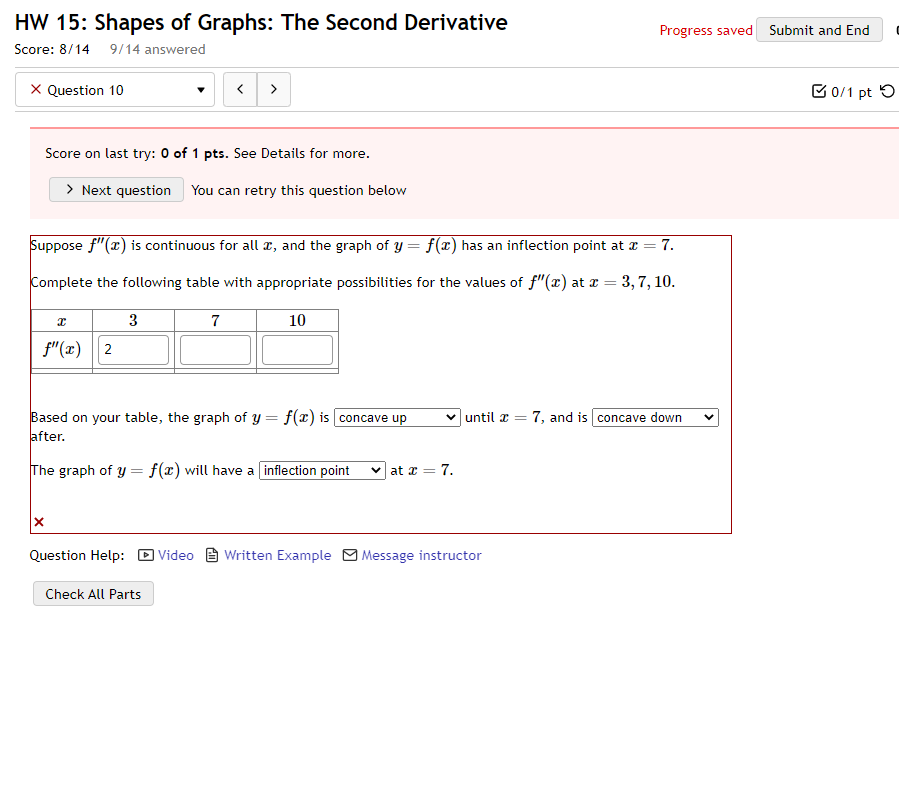Open the Written Example link
899x785 pixels.
(x=277, y=555)
